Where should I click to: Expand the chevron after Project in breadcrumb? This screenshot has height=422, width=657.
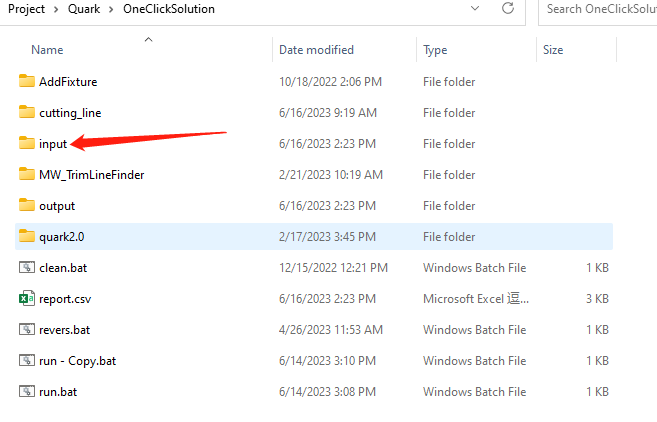click(57, 9)
